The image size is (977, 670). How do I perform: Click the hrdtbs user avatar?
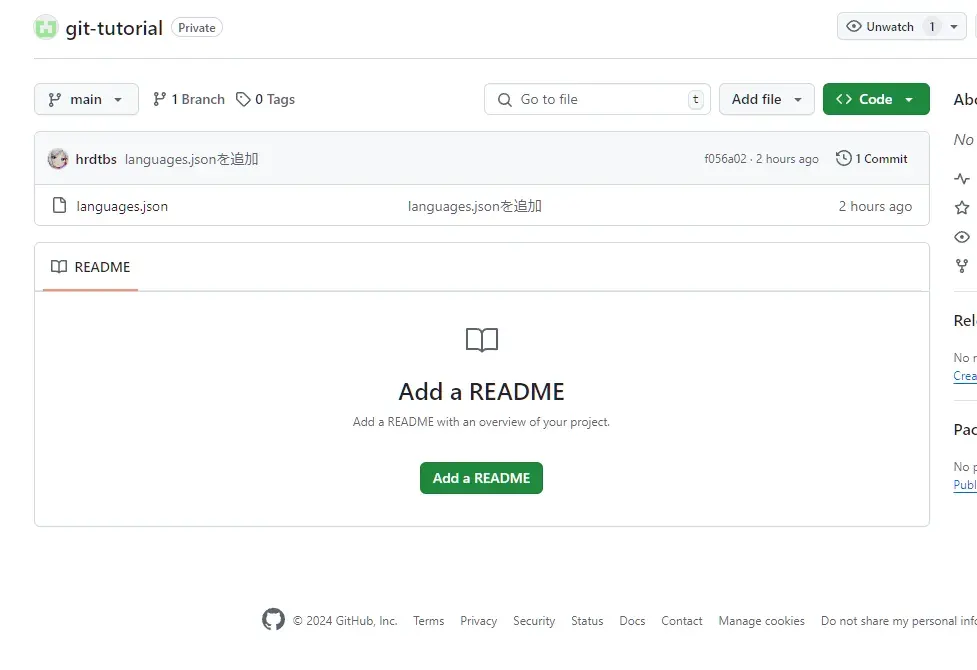[x=58, y=159]
